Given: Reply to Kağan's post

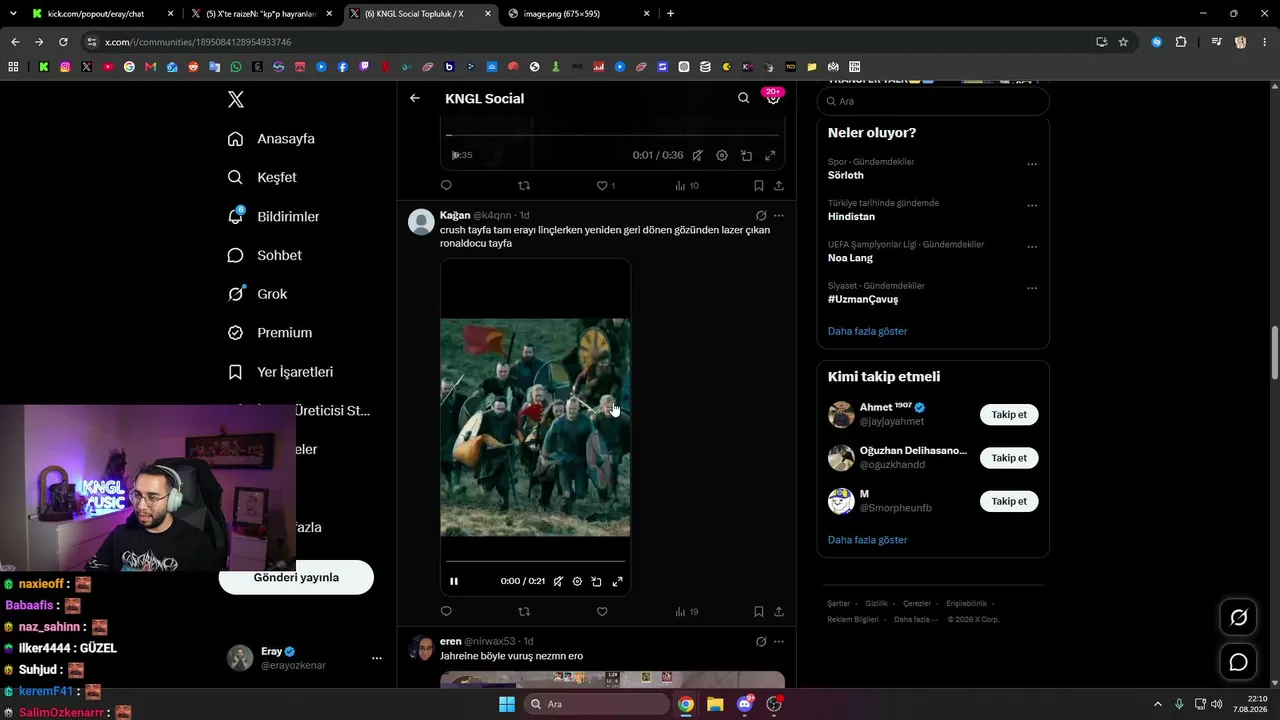Looking at the screenshot, I should coord(446,612).
